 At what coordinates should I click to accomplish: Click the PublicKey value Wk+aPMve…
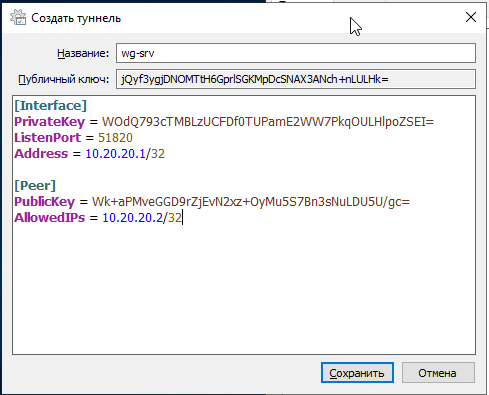click(251, 202)
